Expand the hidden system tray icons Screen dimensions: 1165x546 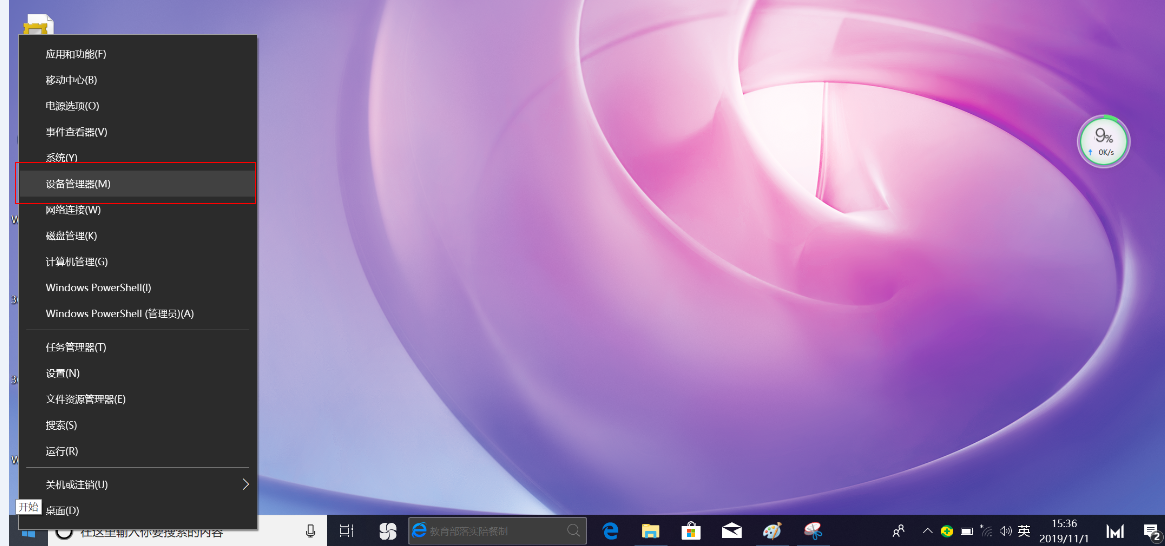click(927, 531)
